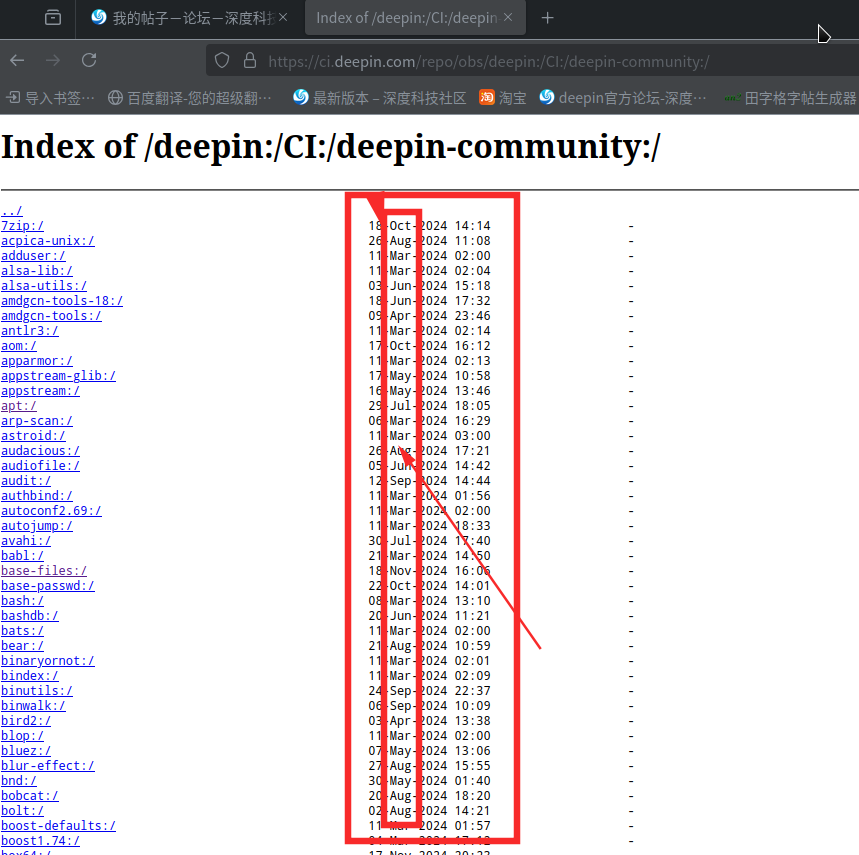Open the 'alsa-utils:/' directory link
Screen dimensions: 859x855
[x=44, y=286]
